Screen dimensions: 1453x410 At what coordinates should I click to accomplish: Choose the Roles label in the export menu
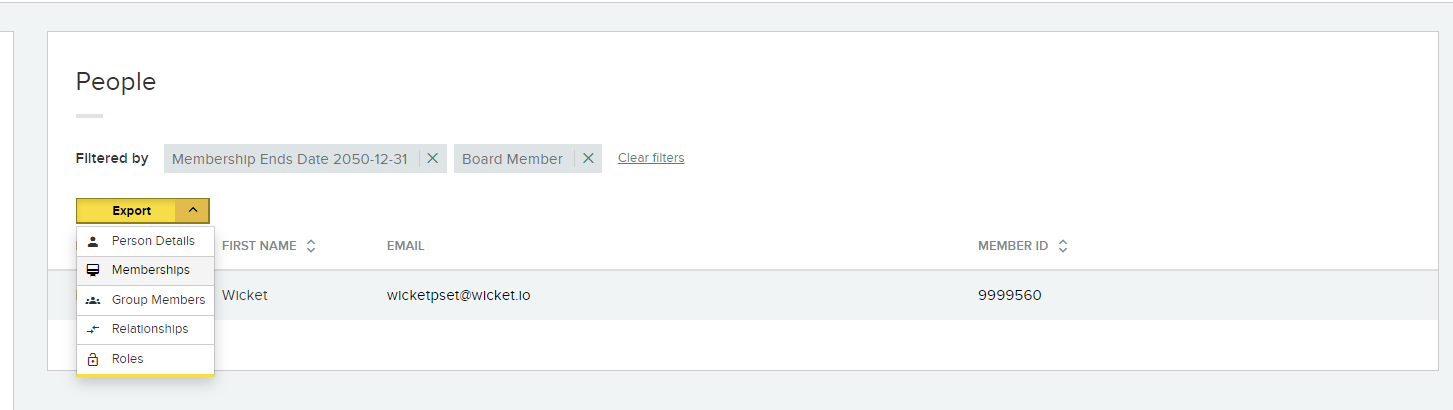(x=128, y=359)
